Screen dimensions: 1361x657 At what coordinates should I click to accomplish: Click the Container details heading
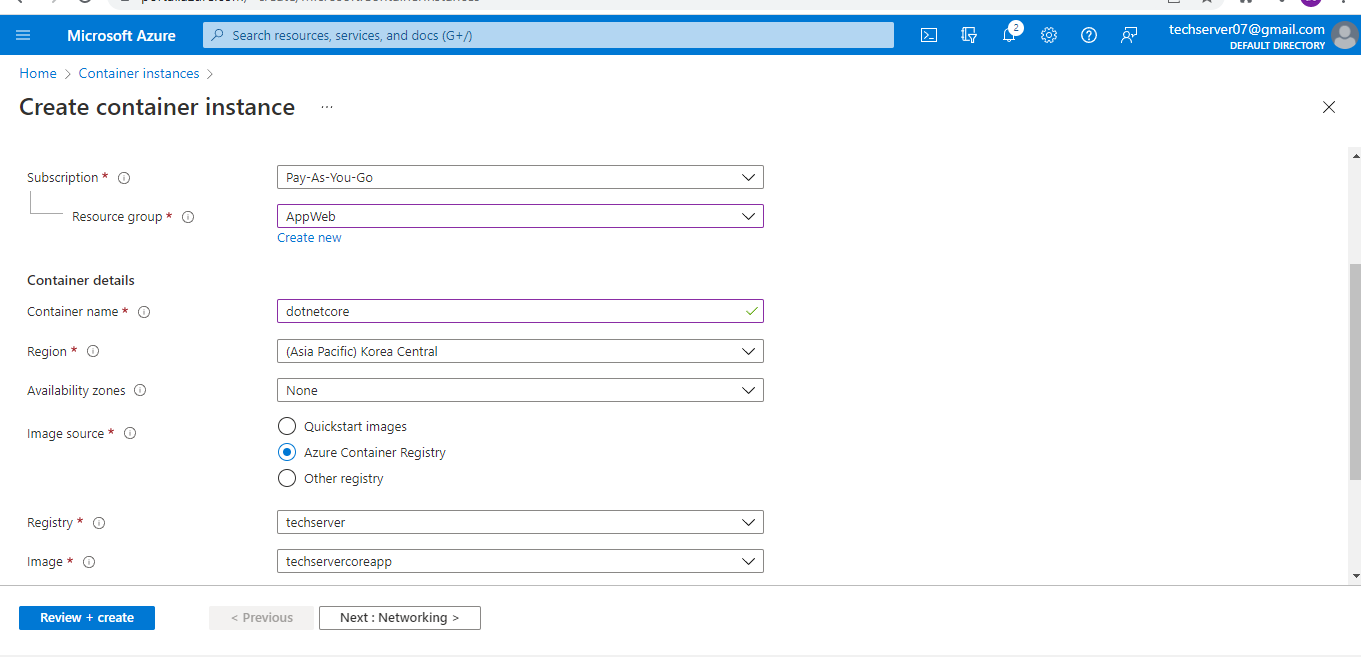pos(81,280)
